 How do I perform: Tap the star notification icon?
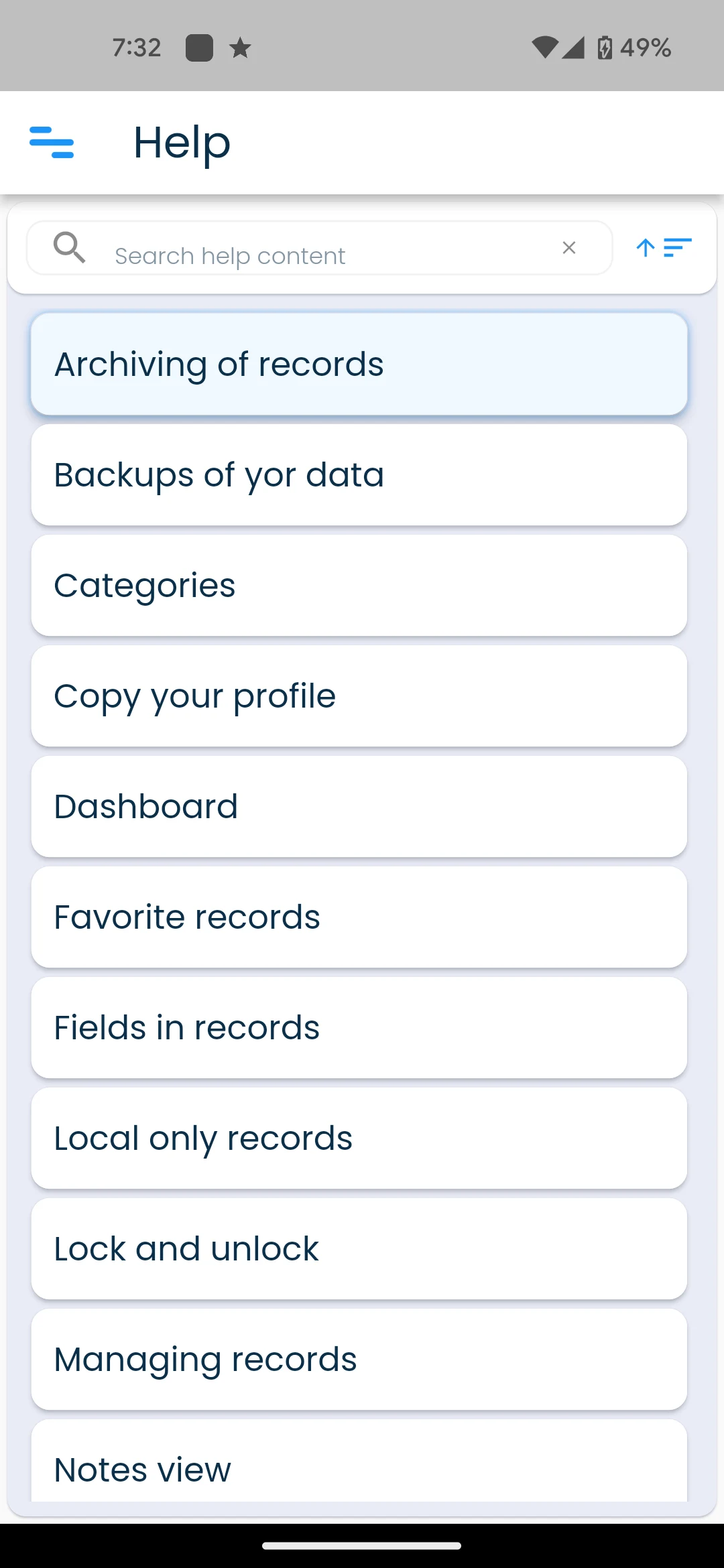pyautogui.click(x=240, y=48)
